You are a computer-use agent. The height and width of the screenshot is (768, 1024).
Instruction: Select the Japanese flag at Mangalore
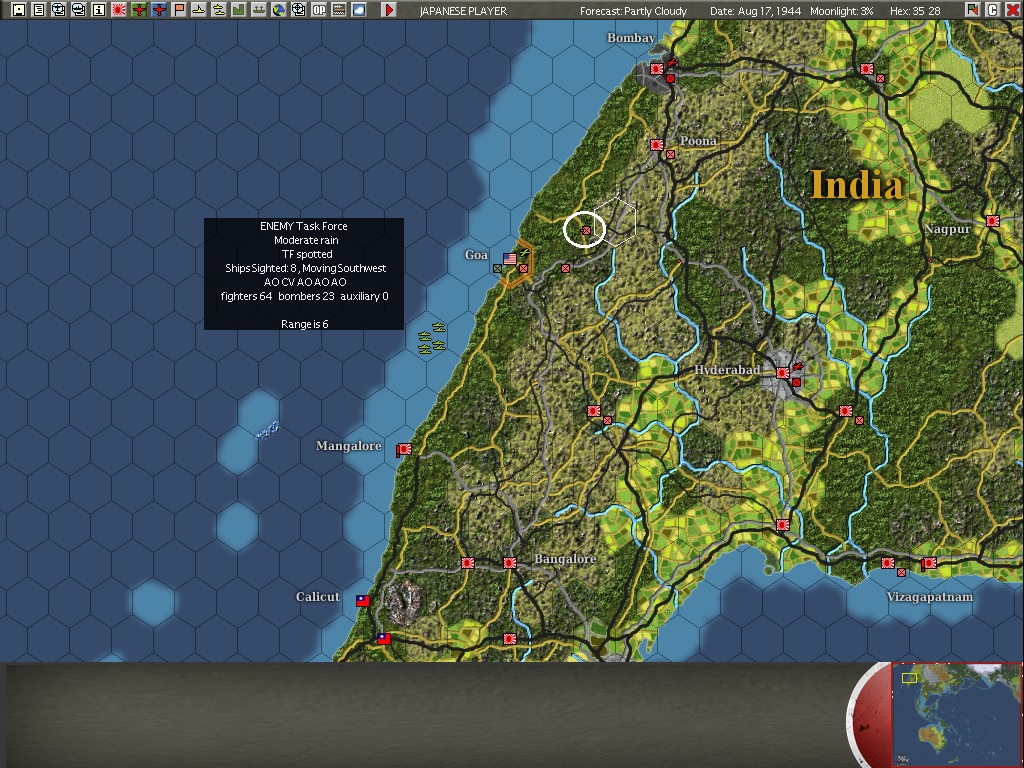point(404,449)
